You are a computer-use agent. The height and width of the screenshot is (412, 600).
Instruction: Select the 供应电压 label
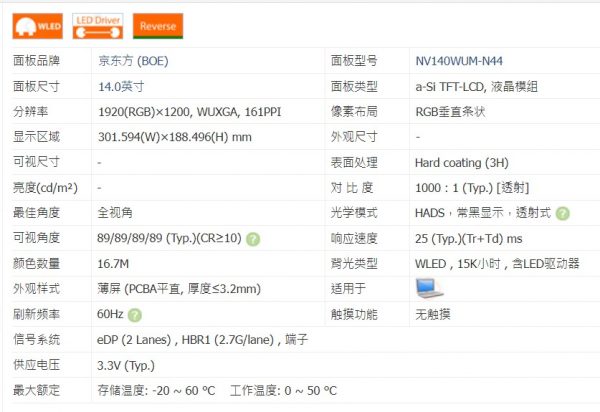(x=36, y=365)
